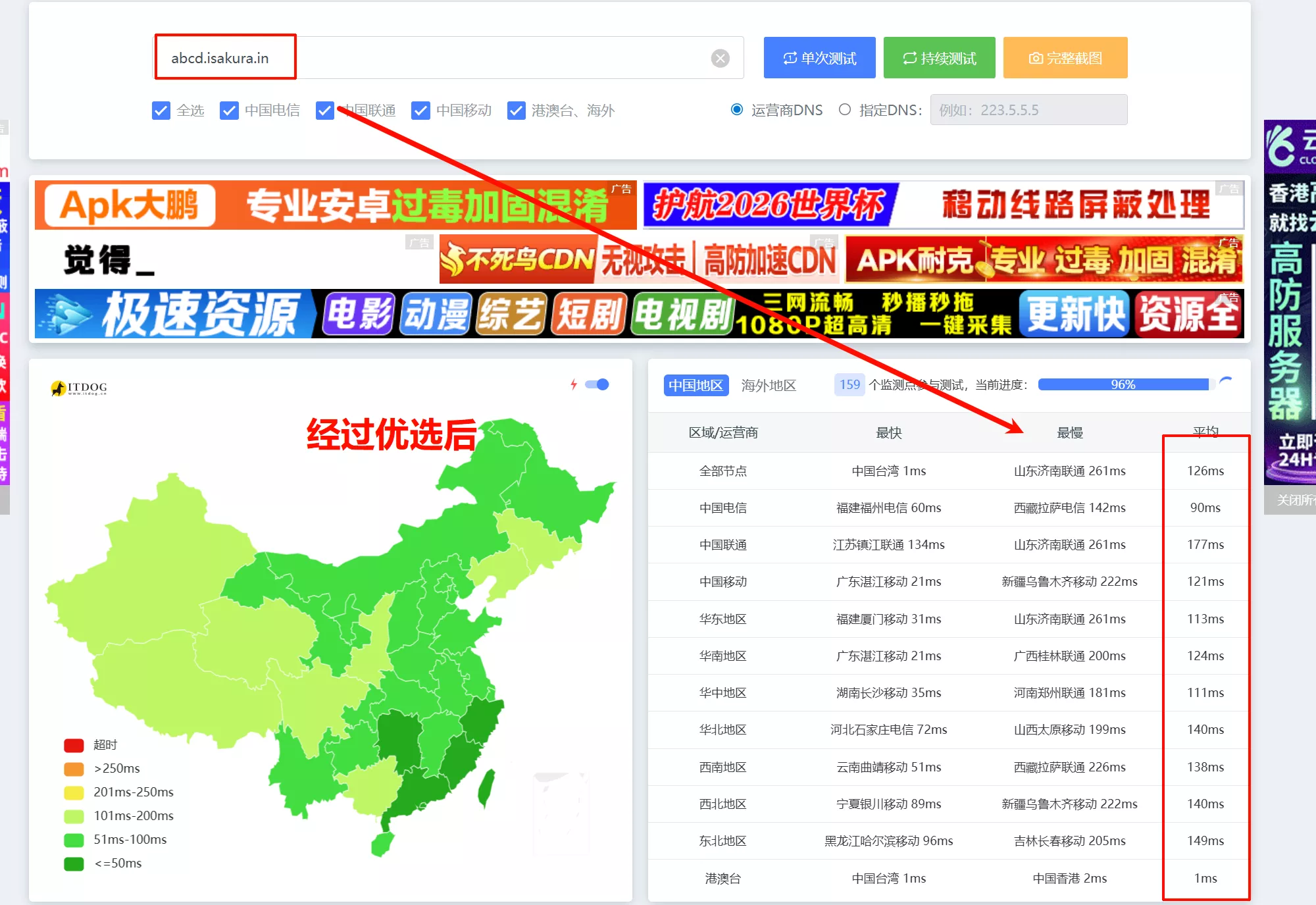Open the right sidebar 高防服务器 ad
Screen dimensions: 1316x905
coord(1290,303)
